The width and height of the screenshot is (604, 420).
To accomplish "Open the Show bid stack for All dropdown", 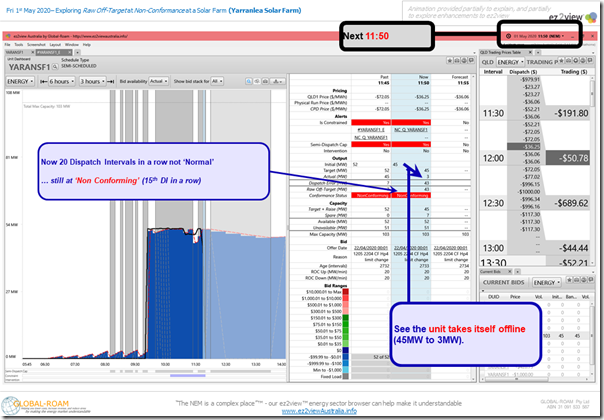I will click(217, 81).
